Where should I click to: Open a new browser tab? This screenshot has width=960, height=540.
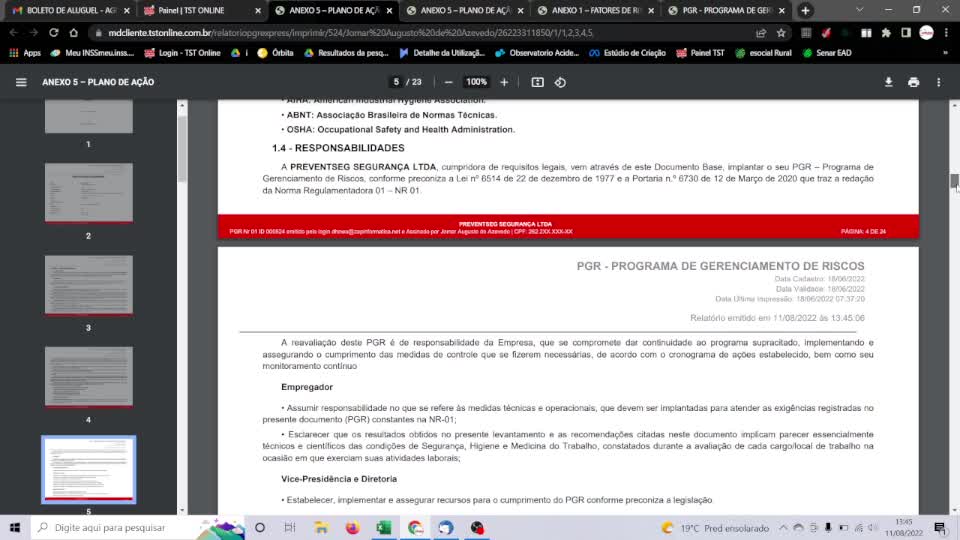click(x=805, y=10)
